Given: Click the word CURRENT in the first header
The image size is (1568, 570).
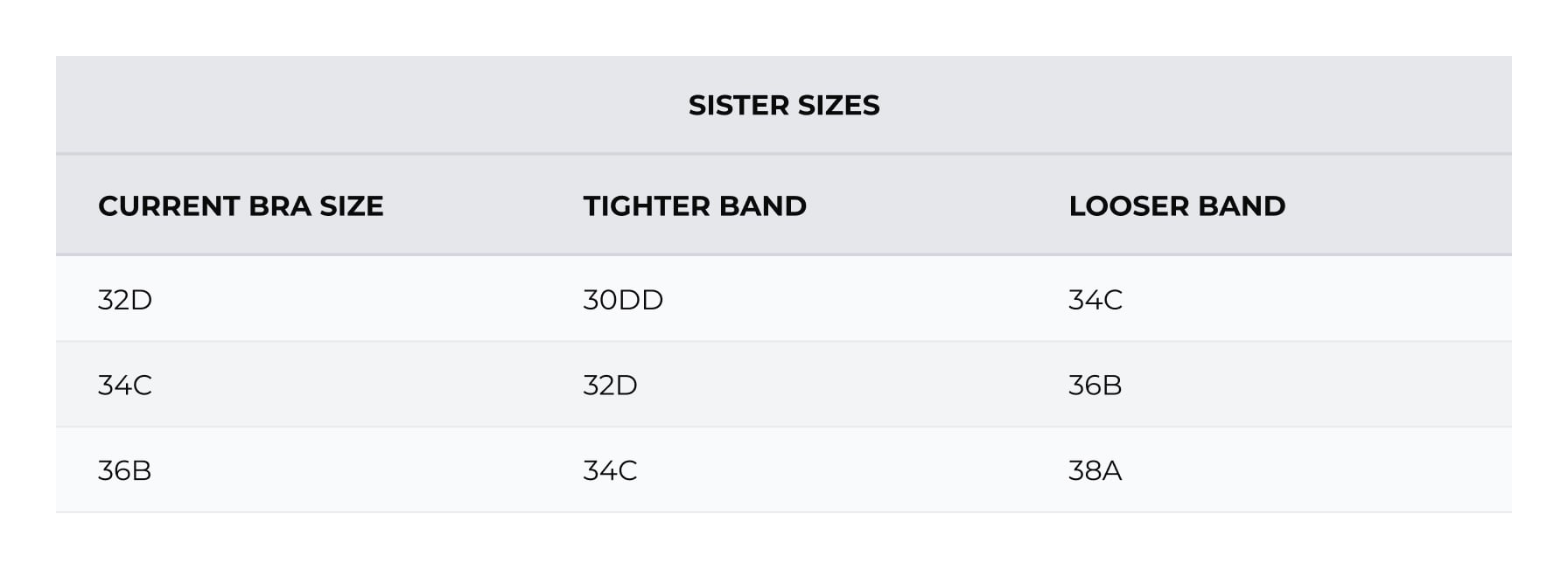Looking at the screenshot, I should (169, 205).
